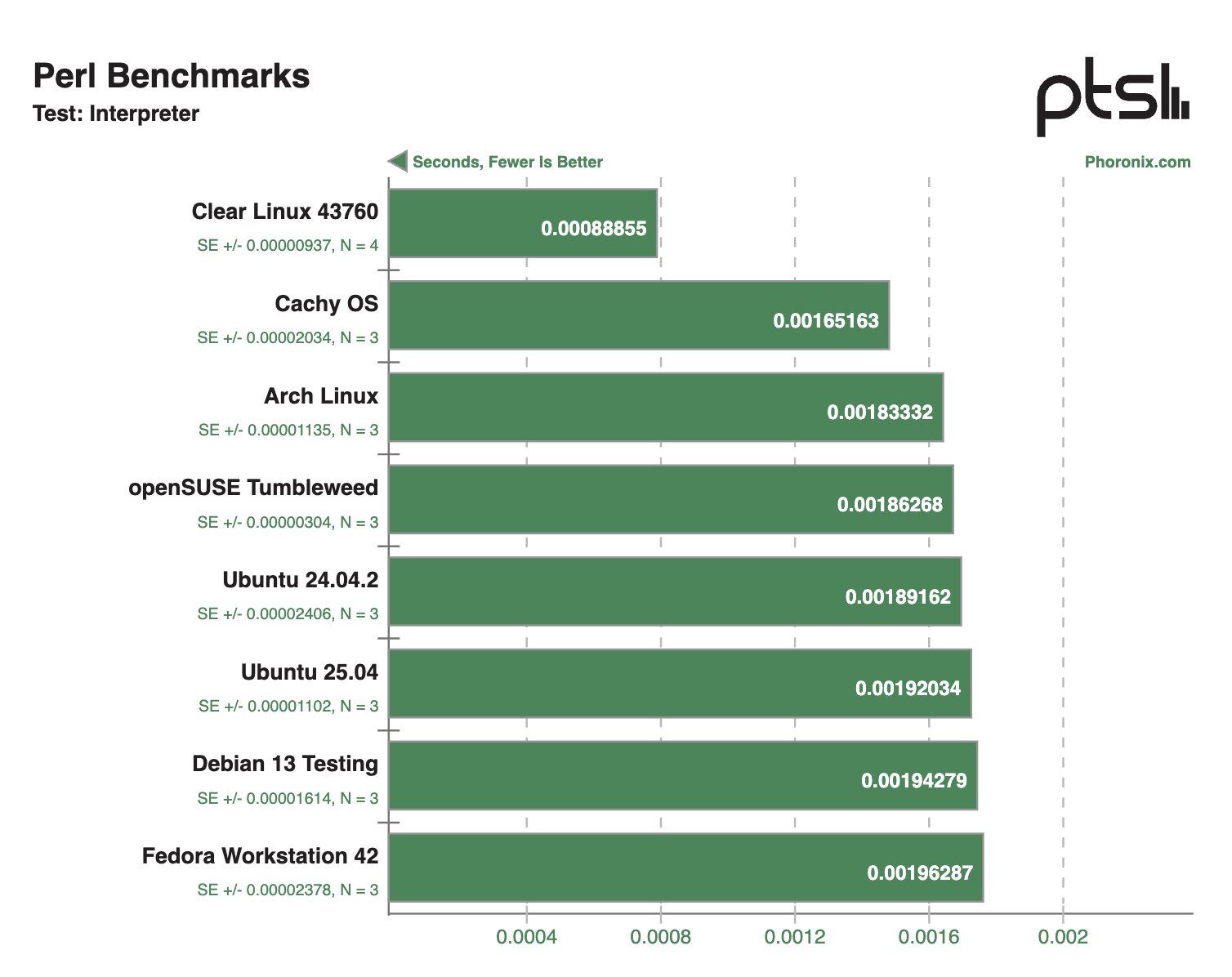
Task: Click the Seconds, Fewer Is Better label
Action: (x=507, y=162)
